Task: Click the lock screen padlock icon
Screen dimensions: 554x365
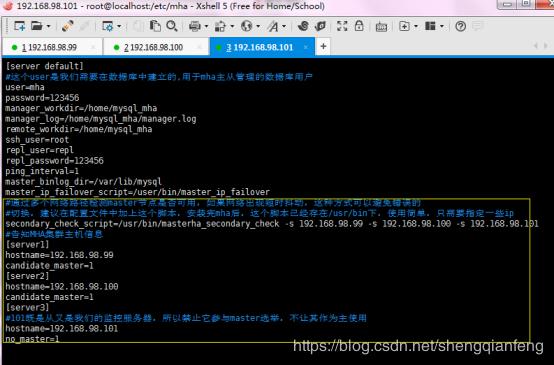Action: coord(359,25)
